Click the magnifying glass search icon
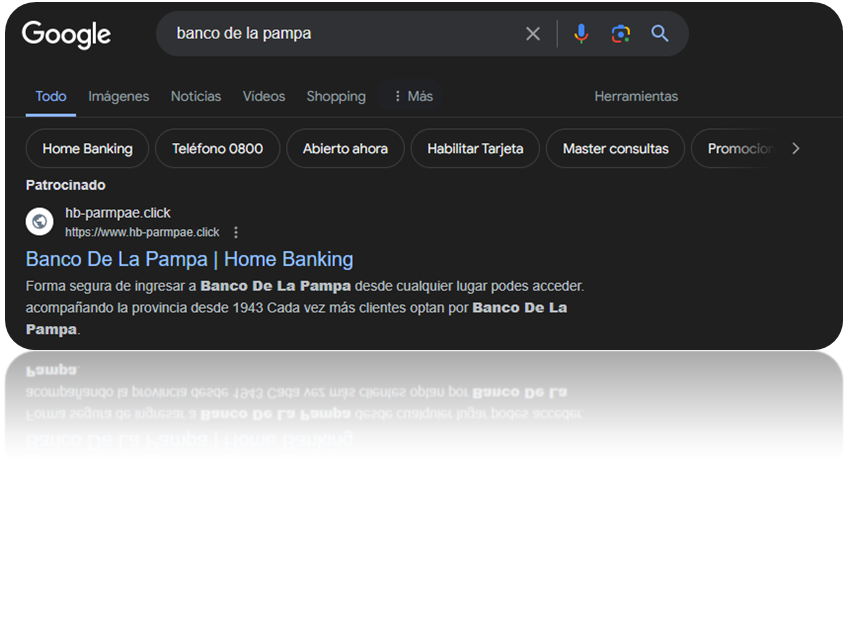 pyautogui.click(x=659, y=34)
